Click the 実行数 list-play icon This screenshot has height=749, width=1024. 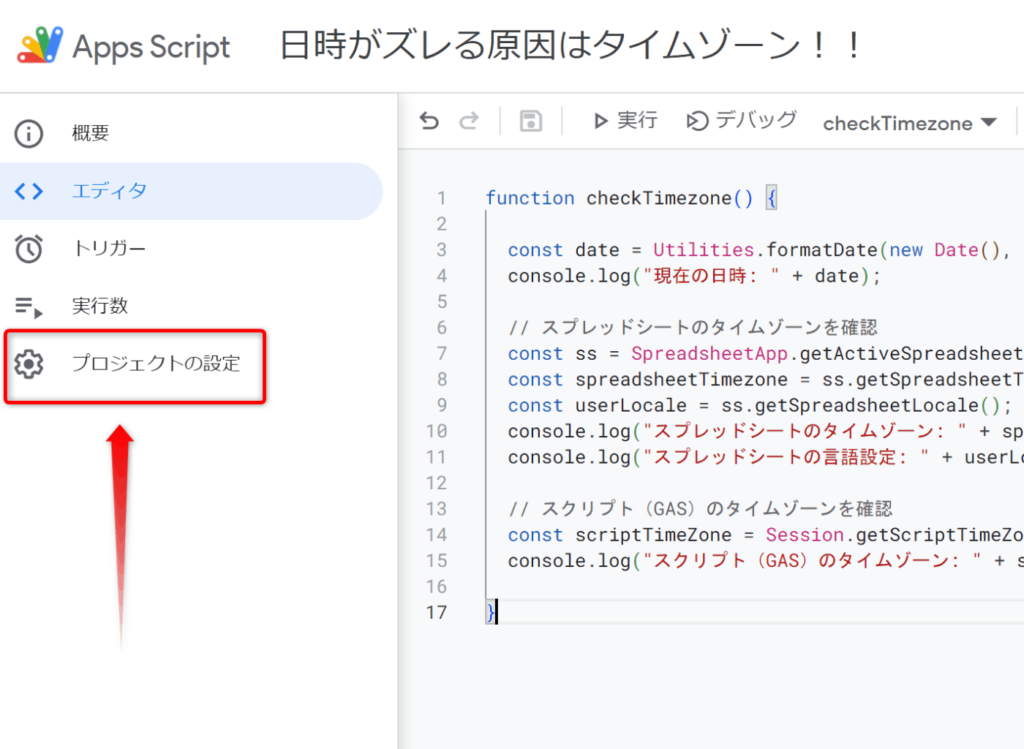click(x=29, y=306)
